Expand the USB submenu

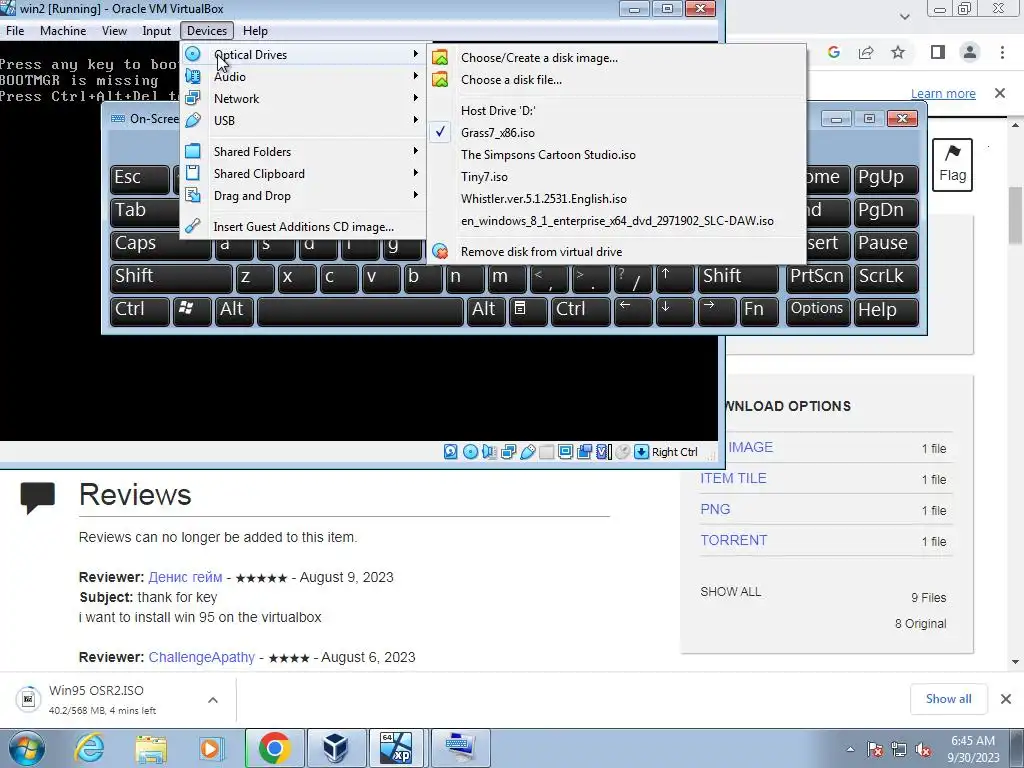pyautogui.click(x=303, y=120)
